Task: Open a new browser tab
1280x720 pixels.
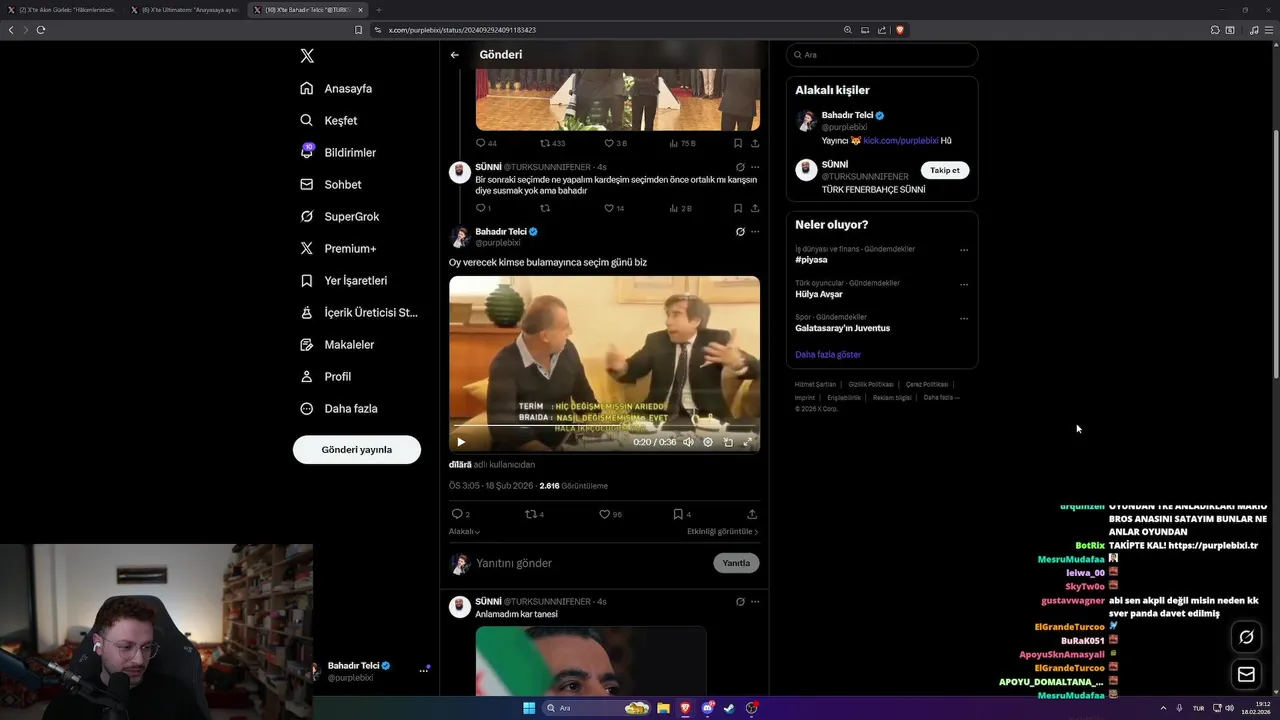Action: tap(379, 10)
